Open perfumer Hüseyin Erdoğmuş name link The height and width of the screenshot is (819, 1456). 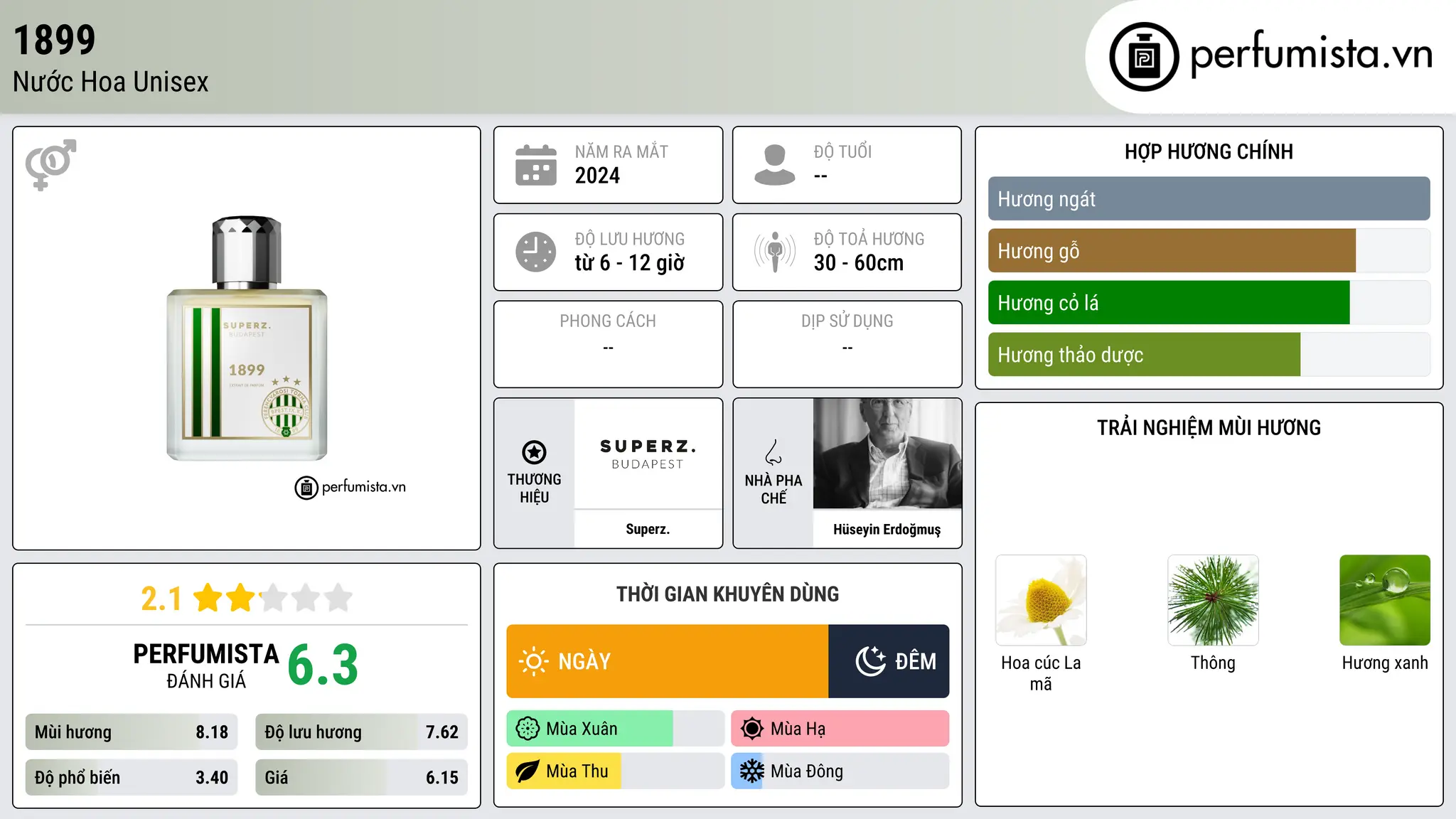coord(887,529)
